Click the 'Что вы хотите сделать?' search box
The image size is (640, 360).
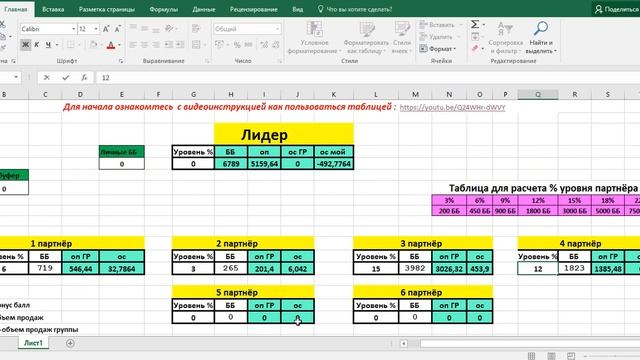(x=355, y=9)
